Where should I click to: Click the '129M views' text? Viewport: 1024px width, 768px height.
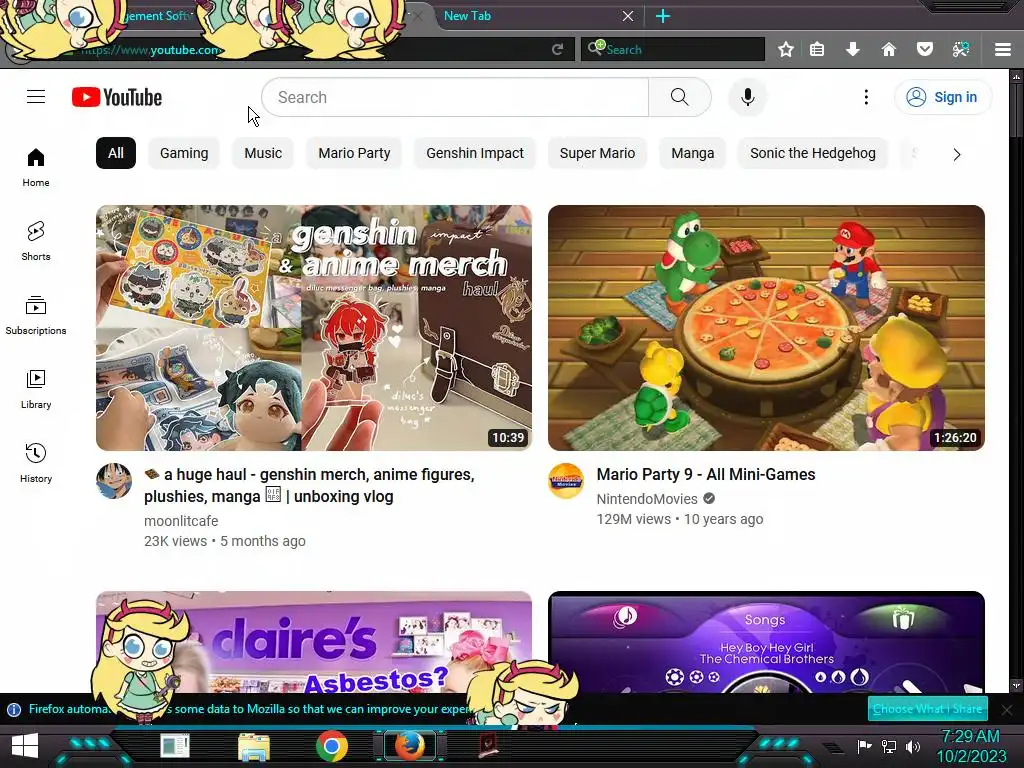633,520
